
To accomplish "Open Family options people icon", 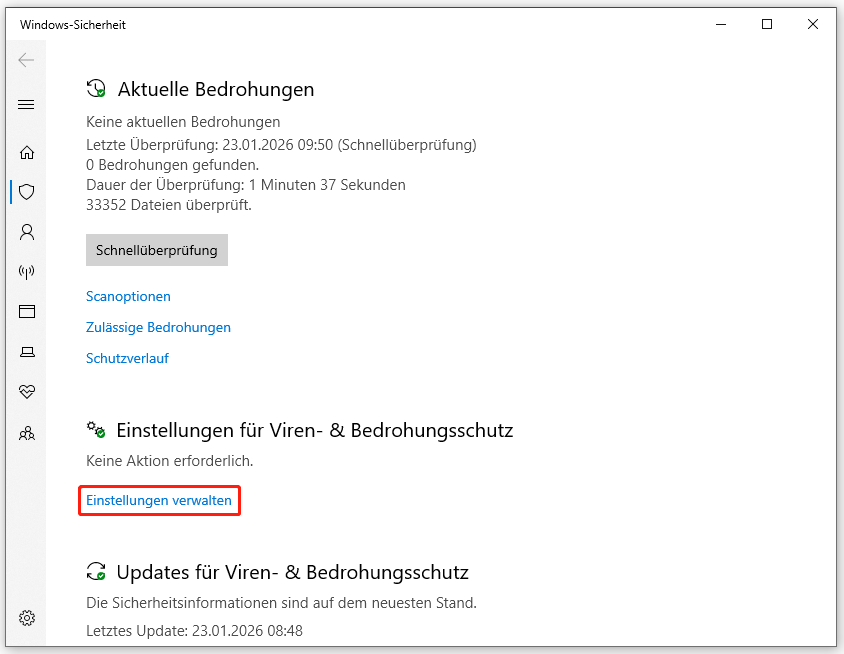I will [26, 433].
